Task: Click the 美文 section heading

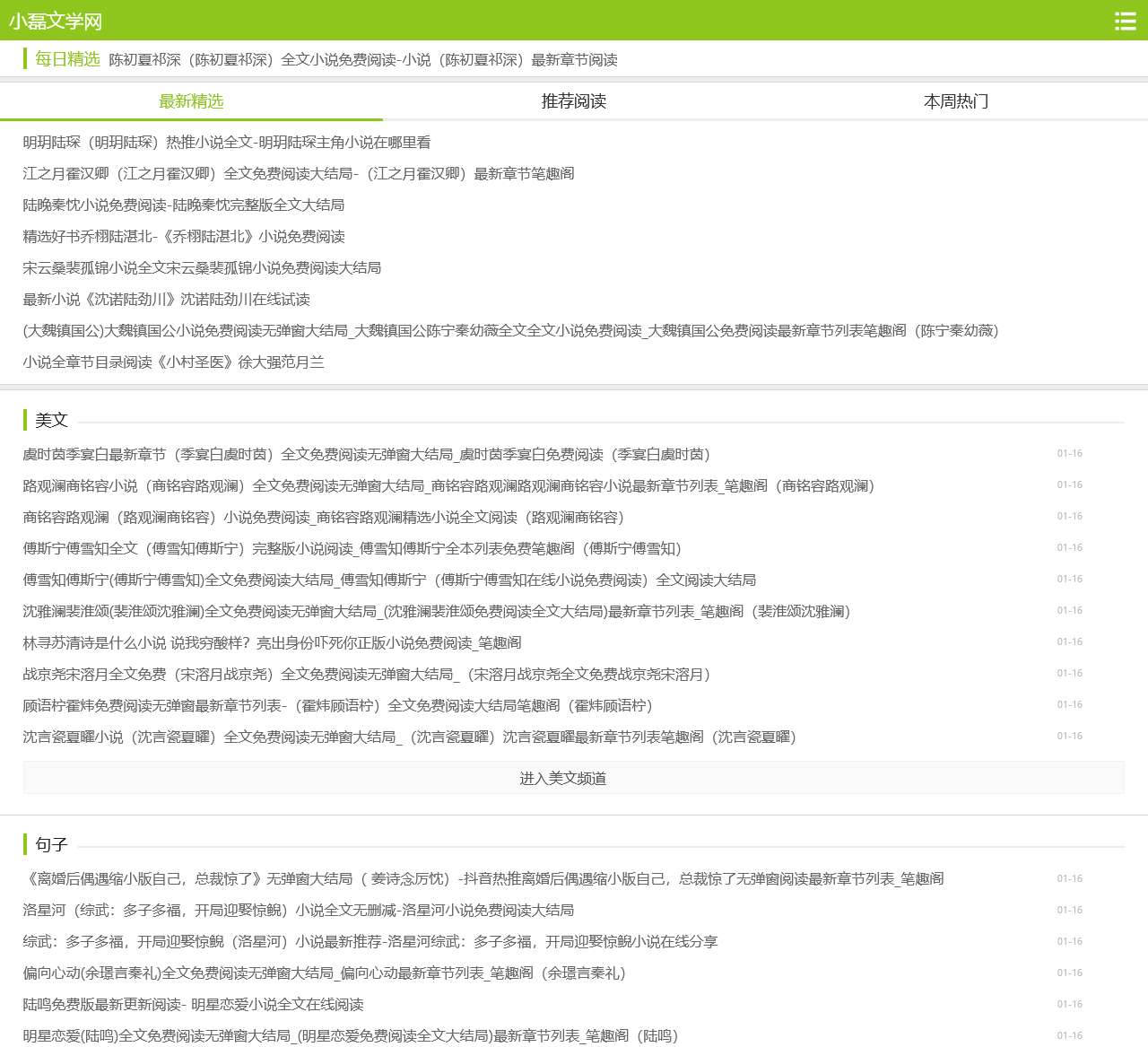Action: point(51,420)
